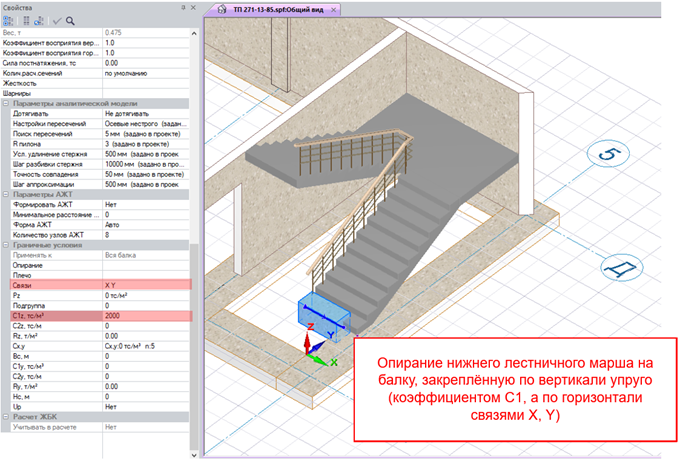Image resolution: width=680 pixels, height=461 pixels.
Task: Open the Дотягивать value 'Не дотягивать'
Action: [x=146, y=114]
